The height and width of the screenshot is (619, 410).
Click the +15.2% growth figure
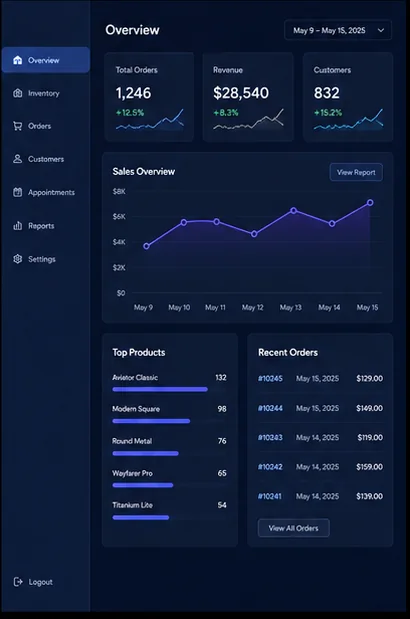(328, 113)
